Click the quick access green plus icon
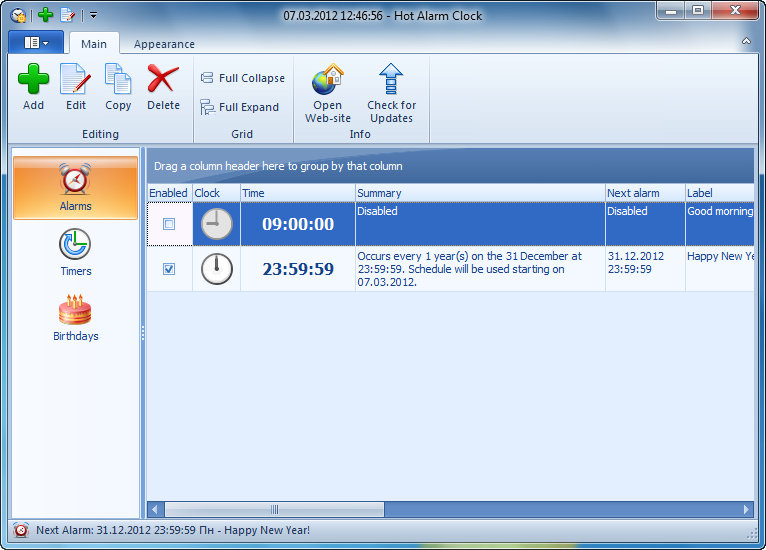 click(45, 15)
